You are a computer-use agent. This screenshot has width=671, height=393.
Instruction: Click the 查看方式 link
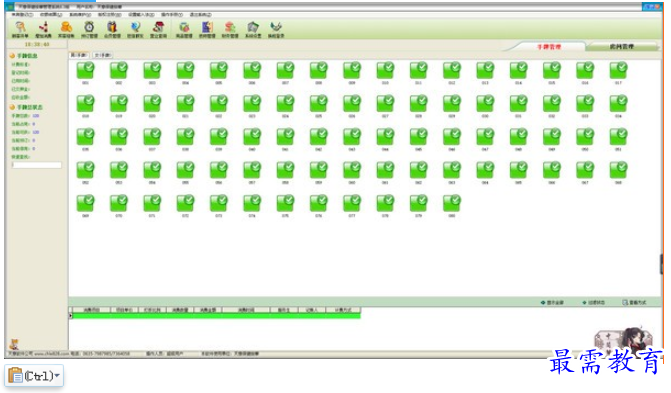pos(634,302)
